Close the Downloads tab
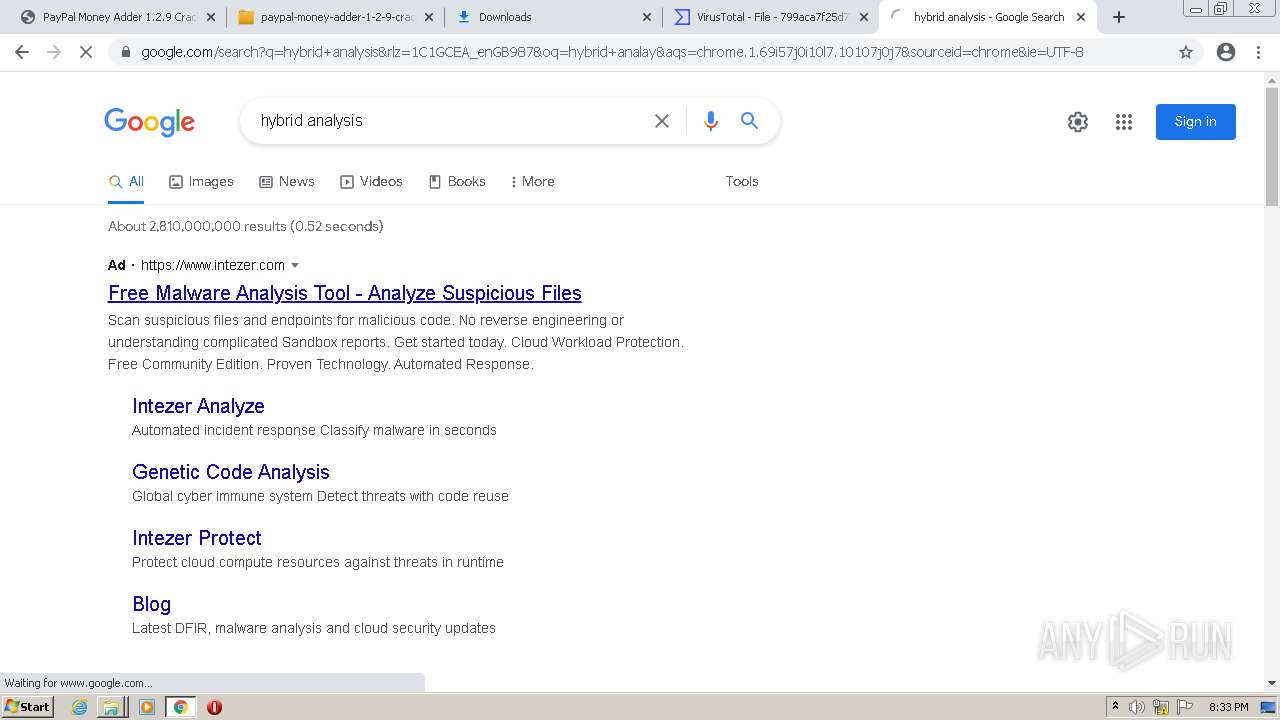 646,17
